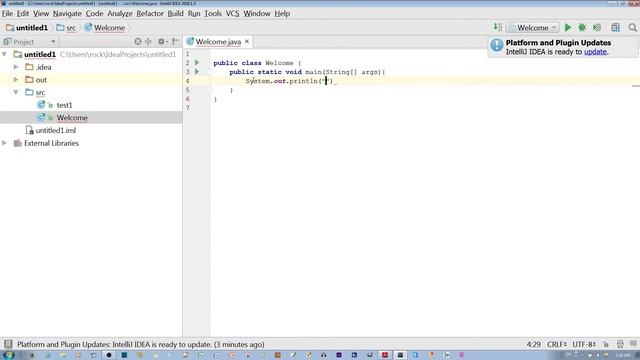Start debugging with the green bug icon

tap(582, 28)
